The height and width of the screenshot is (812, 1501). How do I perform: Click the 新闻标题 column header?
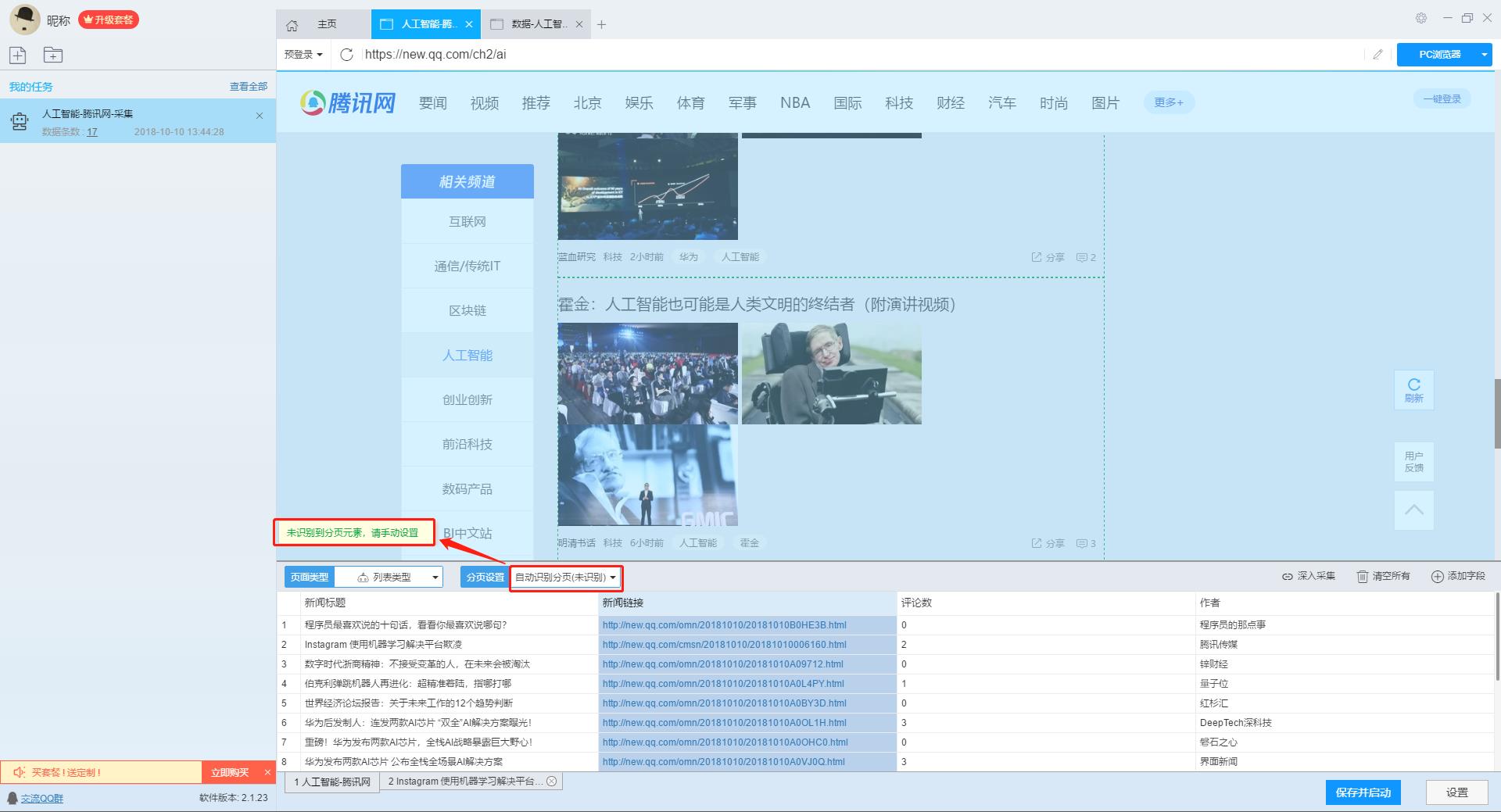[x=449, y=603]
